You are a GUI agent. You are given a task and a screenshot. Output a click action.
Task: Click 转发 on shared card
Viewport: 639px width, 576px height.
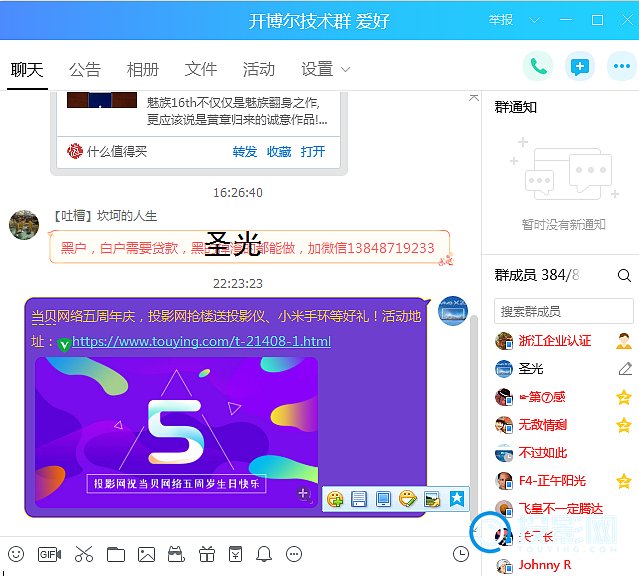[245, 152]
